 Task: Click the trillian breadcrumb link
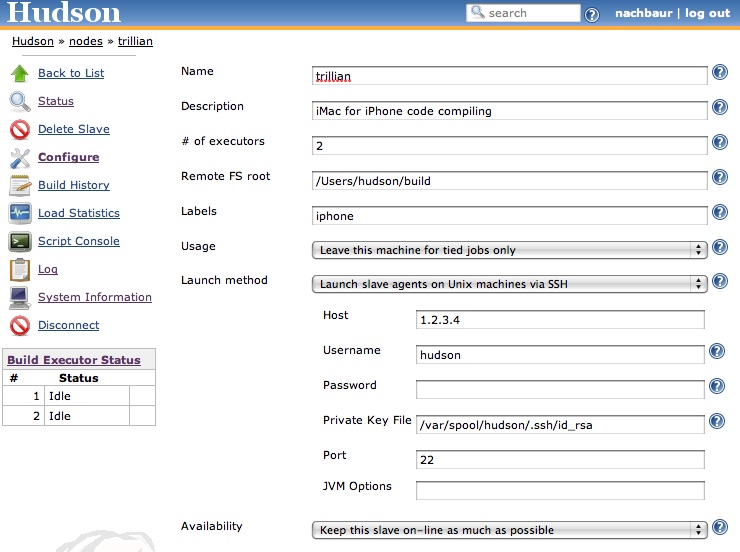[x=135, y=42]
